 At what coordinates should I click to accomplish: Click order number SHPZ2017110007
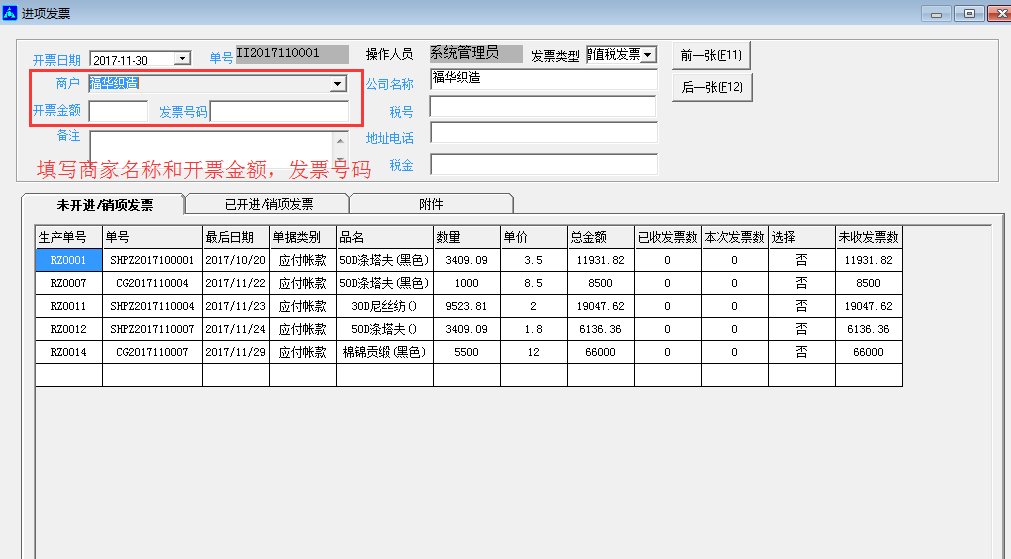152,329
